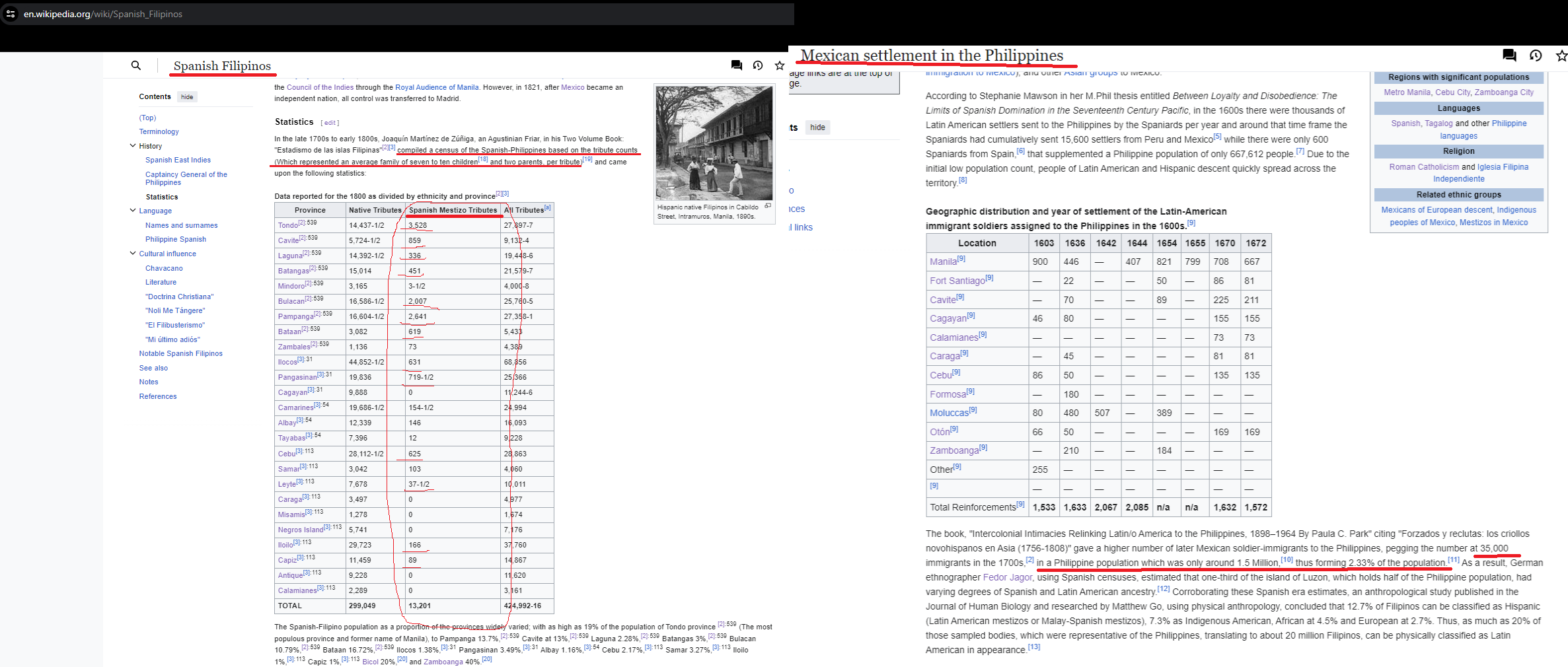Jump to See also section
Viewport: 1568px width, 667px height.
click(153, 368)
